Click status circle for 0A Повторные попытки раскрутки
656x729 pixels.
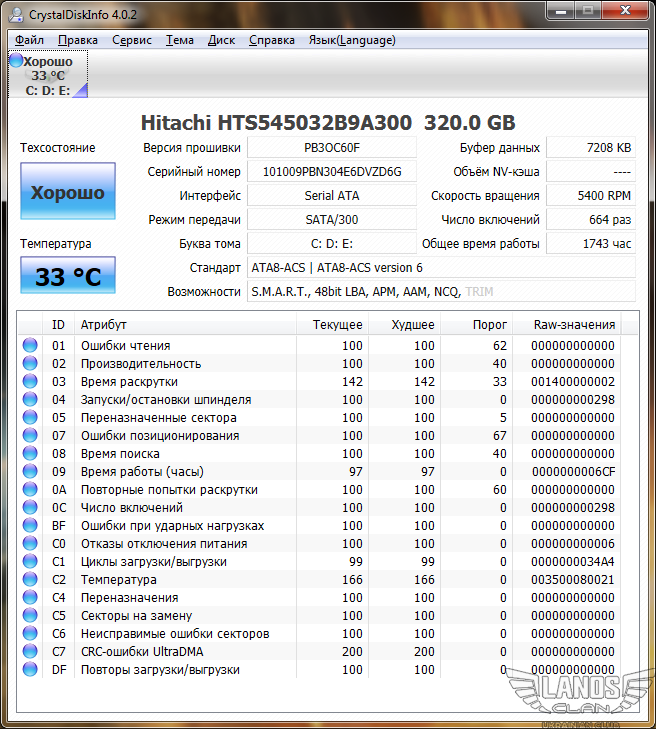[x=30, y=489]
